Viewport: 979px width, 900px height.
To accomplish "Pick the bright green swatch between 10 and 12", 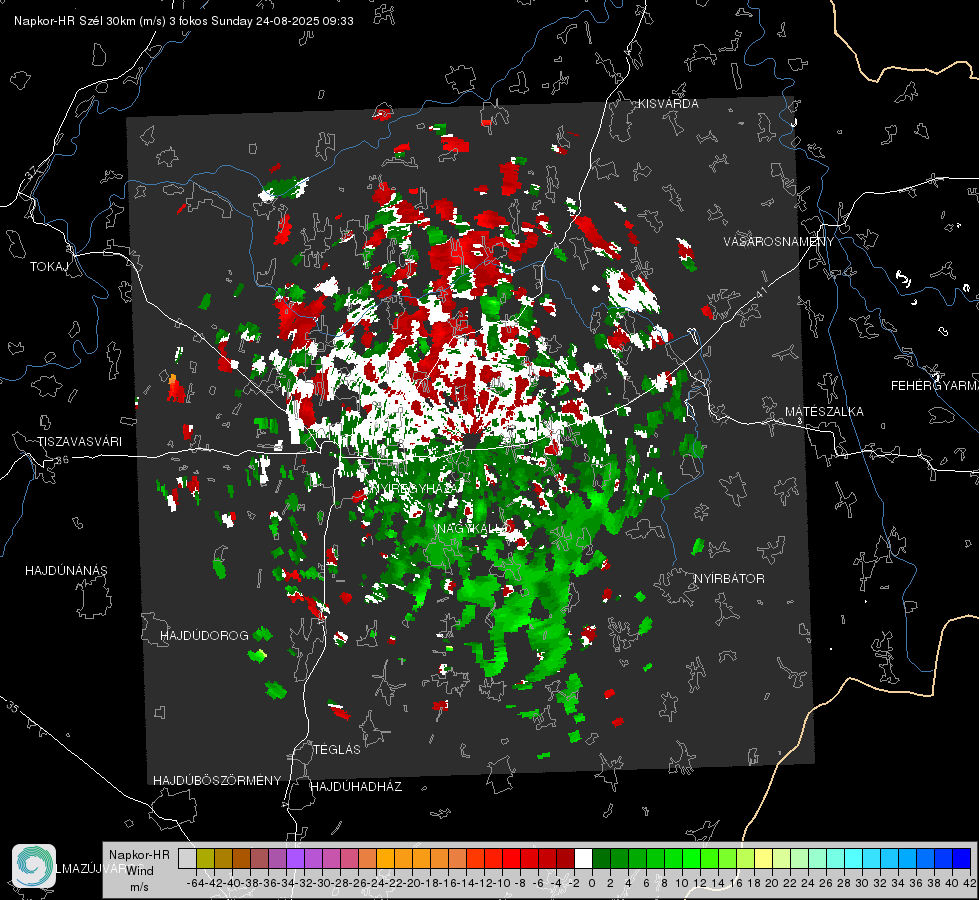I will pyautogui.click(x=691, y=858).
